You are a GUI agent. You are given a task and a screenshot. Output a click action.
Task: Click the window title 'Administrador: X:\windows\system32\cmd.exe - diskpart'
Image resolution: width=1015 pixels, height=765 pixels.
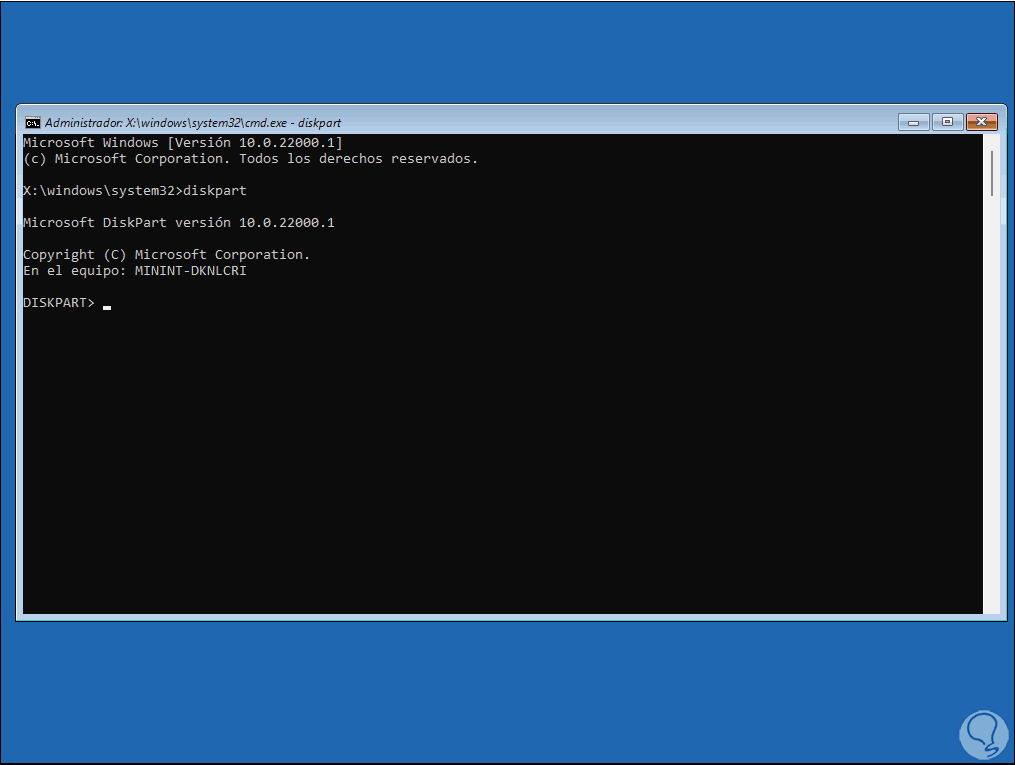[x=193, y=123]
